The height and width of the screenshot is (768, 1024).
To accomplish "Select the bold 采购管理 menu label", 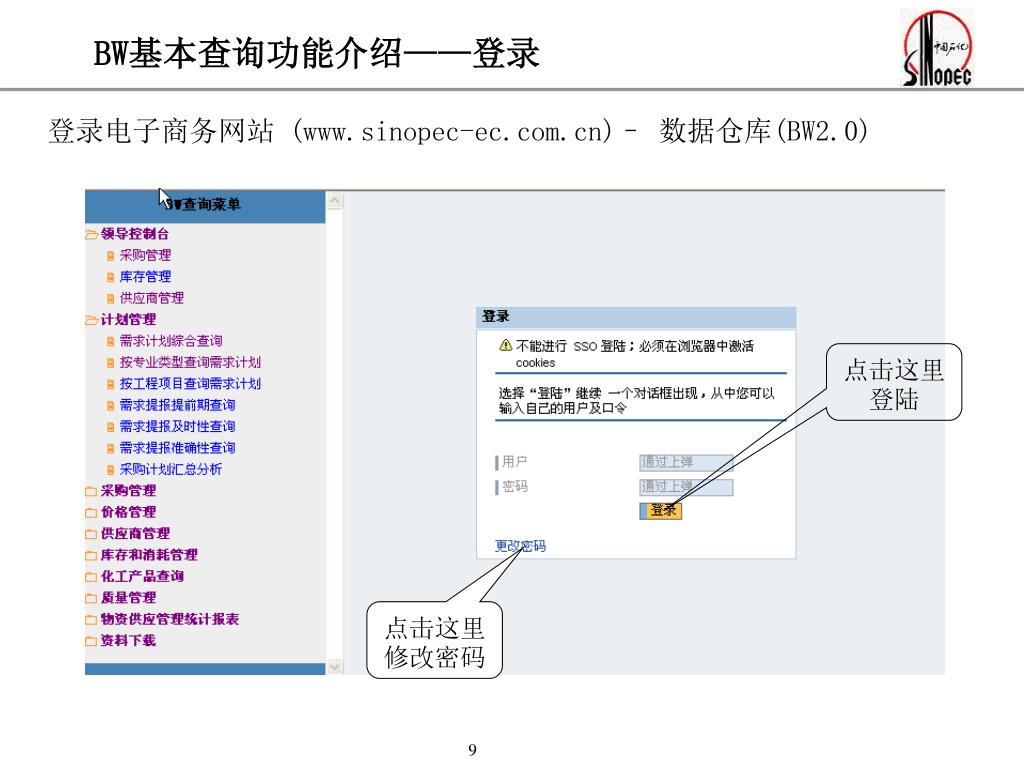I will (x=128, y=490).
